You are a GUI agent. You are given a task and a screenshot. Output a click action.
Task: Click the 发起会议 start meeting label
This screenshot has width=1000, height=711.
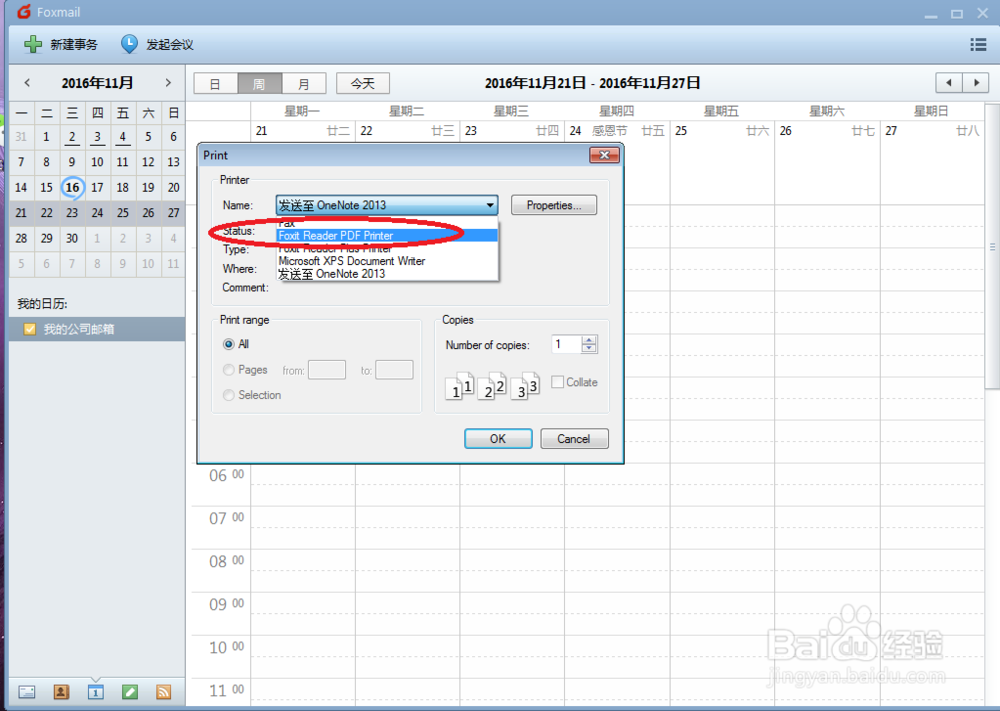pyautogui.click(x=170, y=45)
